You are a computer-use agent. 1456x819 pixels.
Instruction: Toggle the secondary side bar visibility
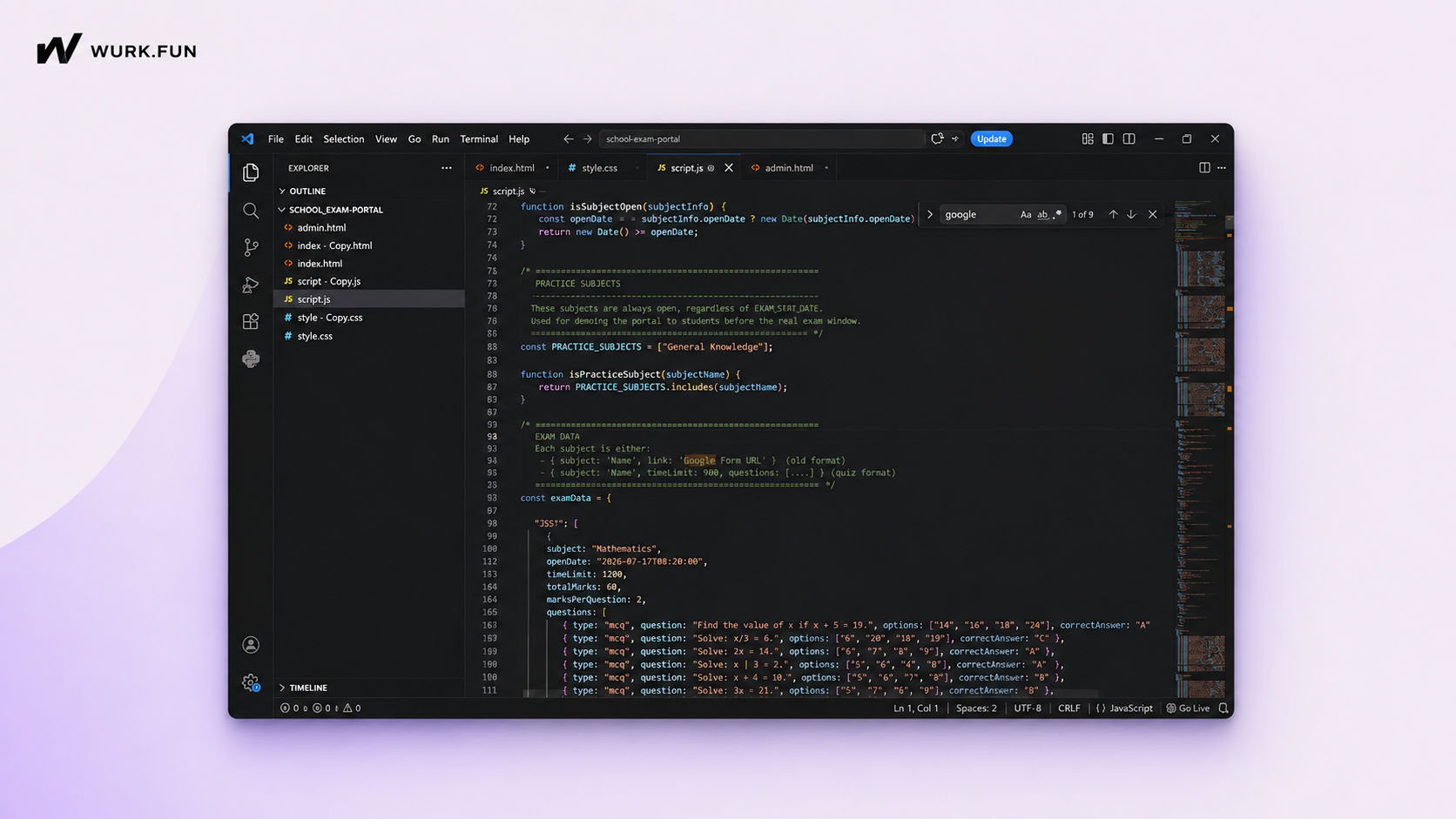click(x=1129, y=139)
